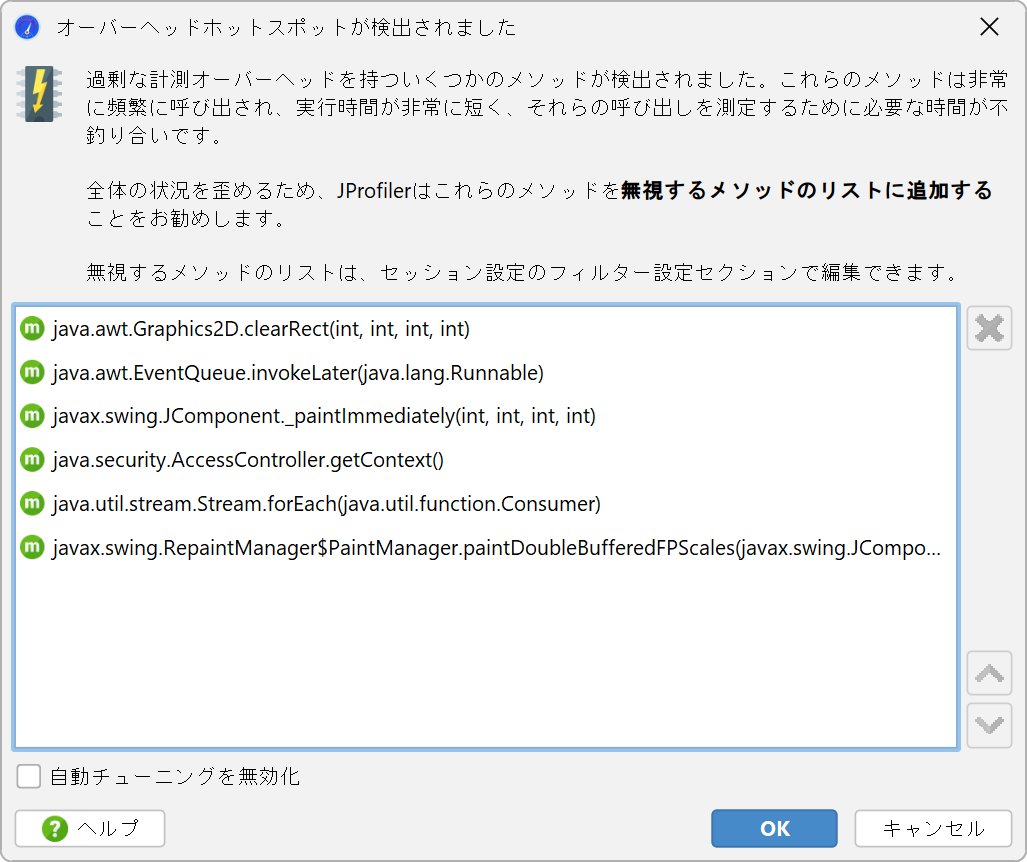Click the bold 無視するメソッドのリストに追加する text

tap(806, 191)
